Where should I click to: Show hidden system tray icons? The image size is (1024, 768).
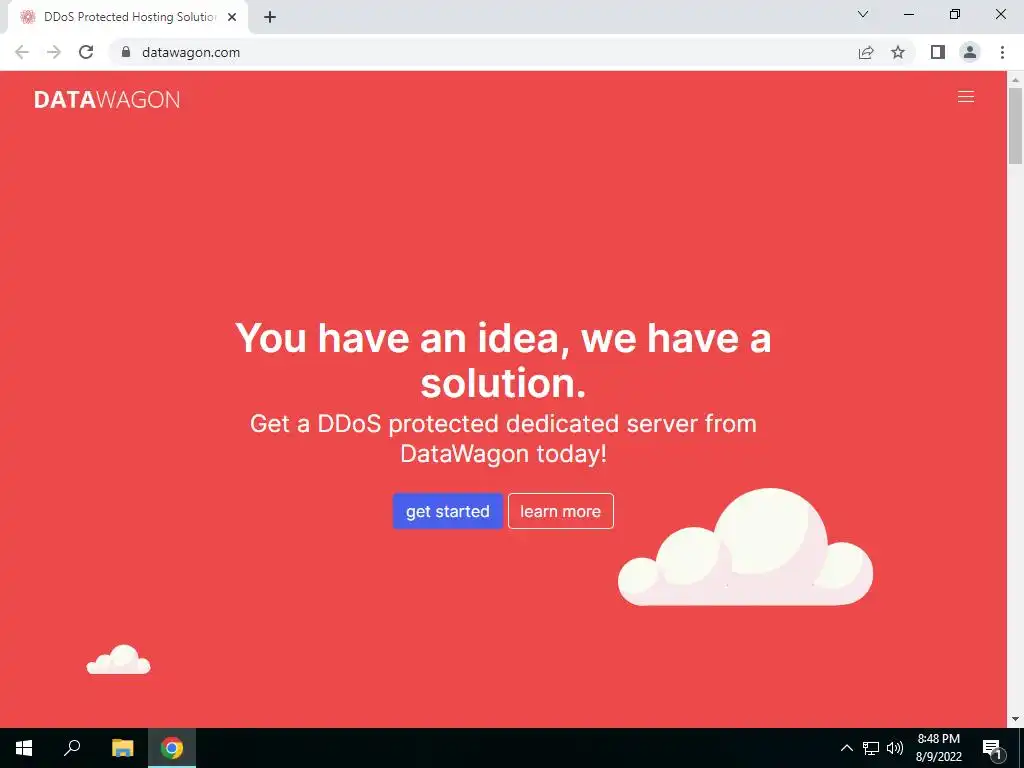846,748
